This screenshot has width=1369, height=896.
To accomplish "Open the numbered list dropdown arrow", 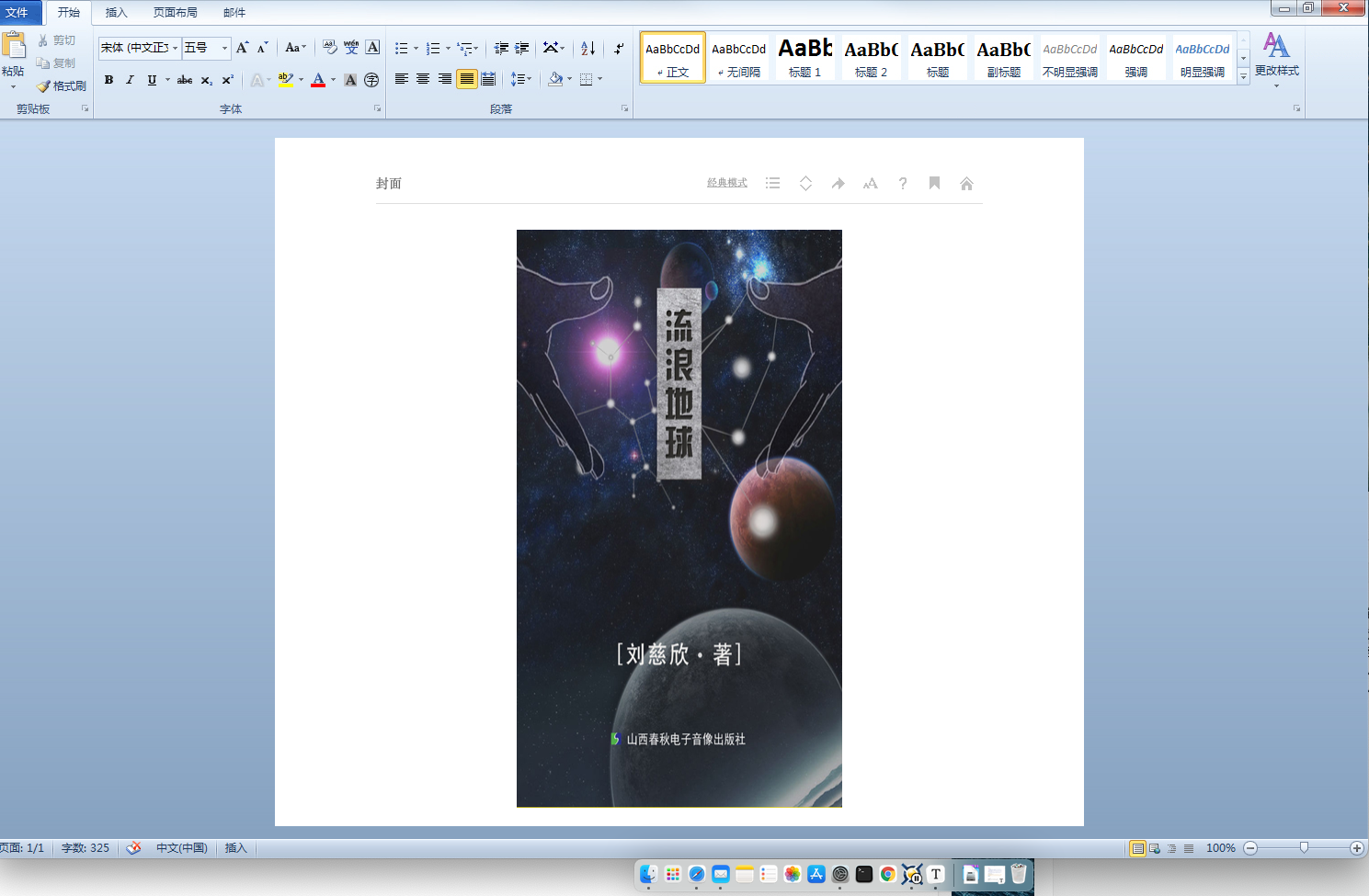I will pyautogui.click(x=448, y=49).
